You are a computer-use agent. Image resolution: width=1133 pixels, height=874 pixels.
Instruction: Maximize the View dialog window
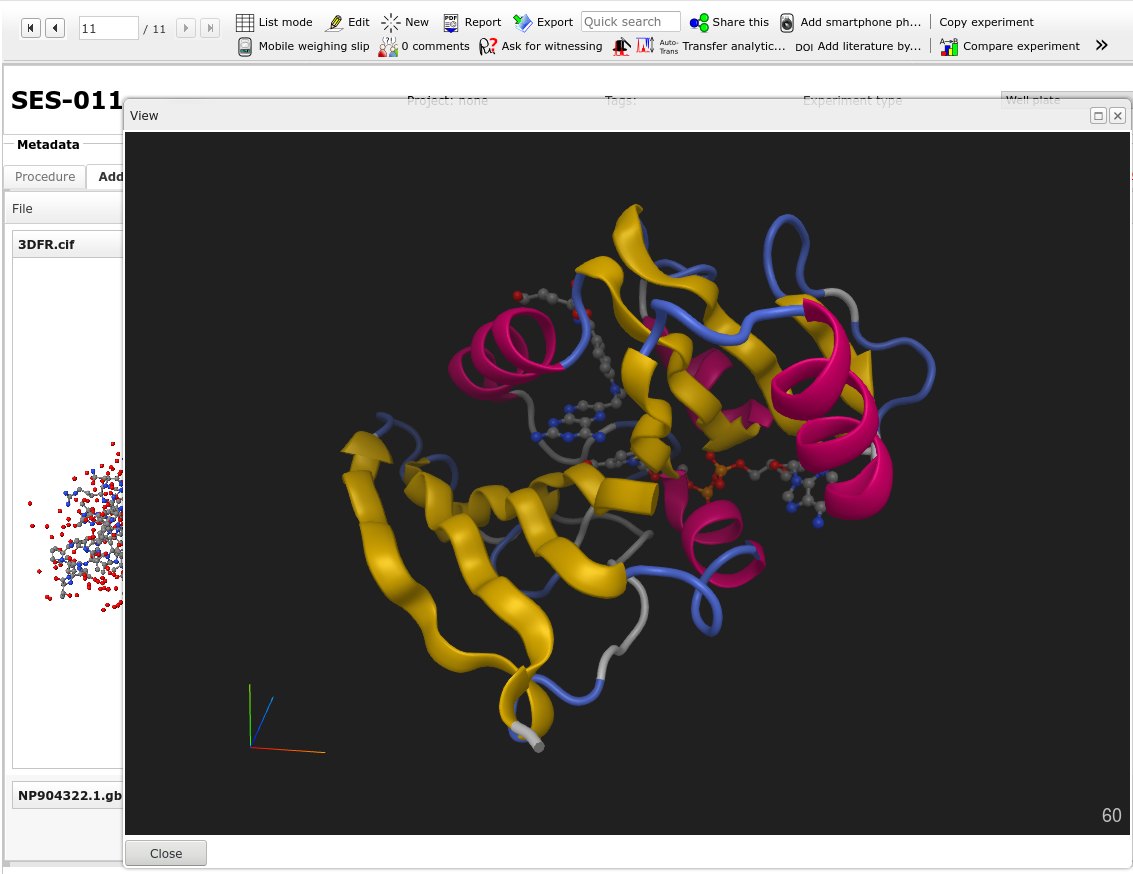coord(1098,116)
